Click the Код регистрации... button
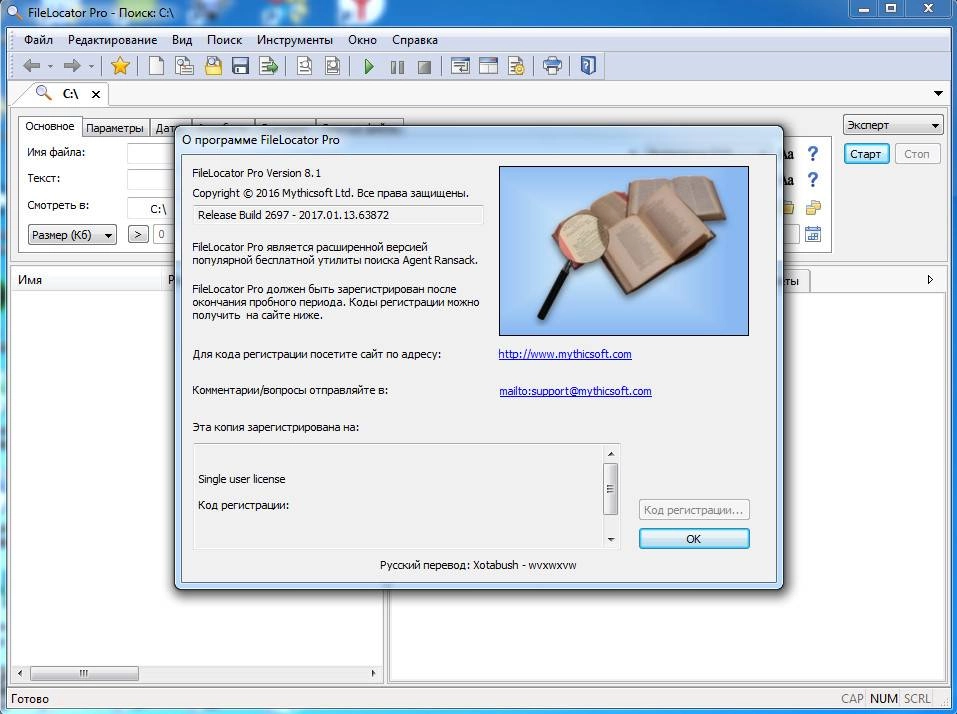 click(x=694, y=510)
